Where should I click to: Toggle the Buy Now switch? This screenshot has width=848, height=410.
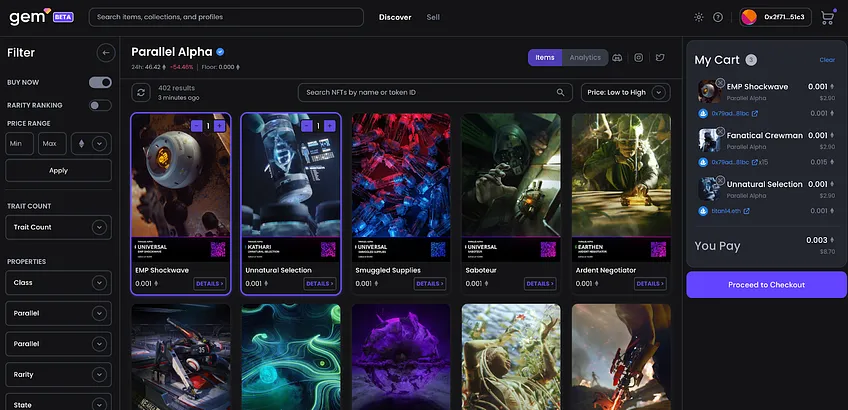point(100,82)
